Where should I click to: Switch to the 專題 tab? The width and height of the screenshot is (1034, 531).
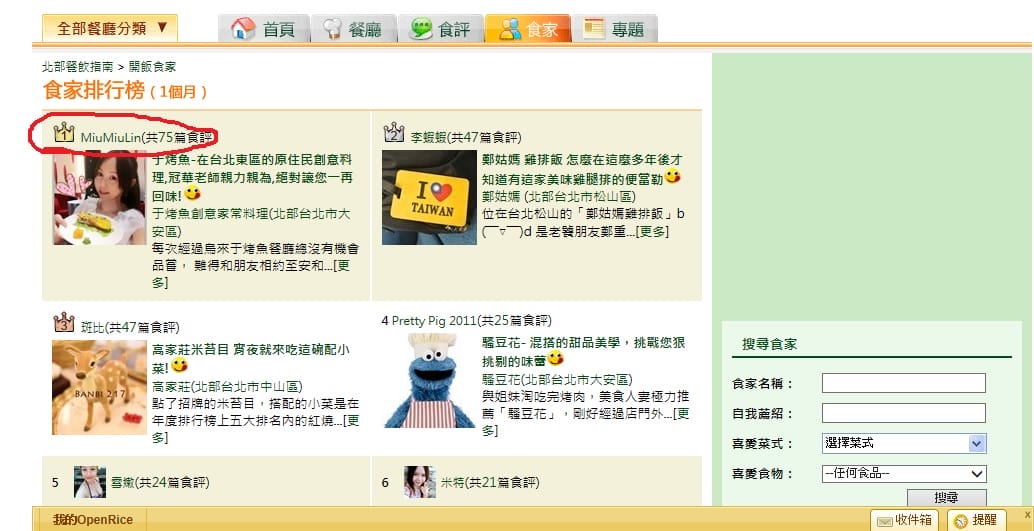pyautogui.click(x=616, y=29)
